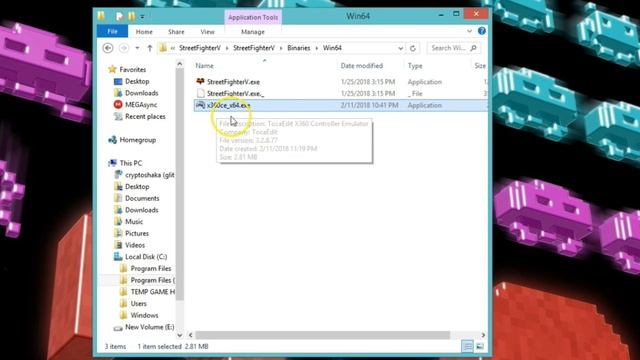Select the Manage ribbon tab
Image resolution: width=640 pixels, height=360 pixels.
click(253, 32)
